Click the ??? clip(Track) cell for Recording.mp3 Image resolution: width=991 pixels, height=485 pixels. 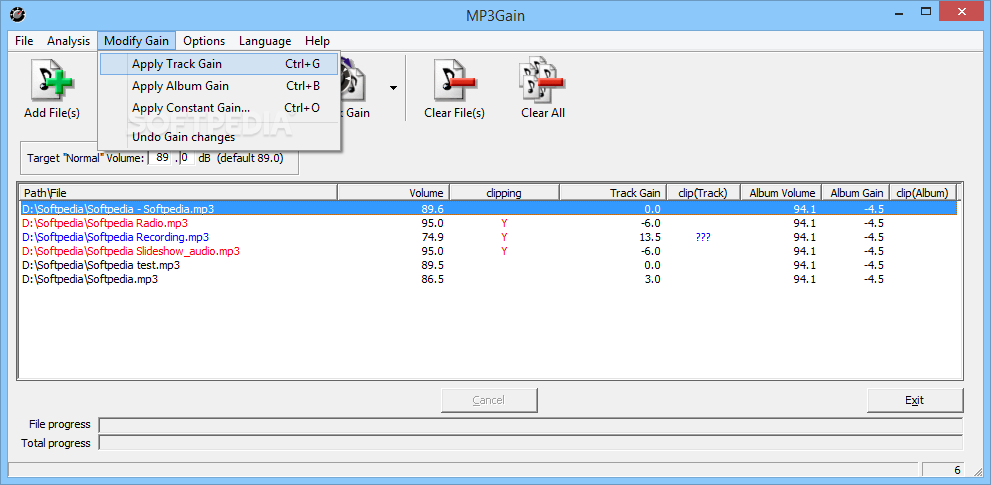point(703,237)
